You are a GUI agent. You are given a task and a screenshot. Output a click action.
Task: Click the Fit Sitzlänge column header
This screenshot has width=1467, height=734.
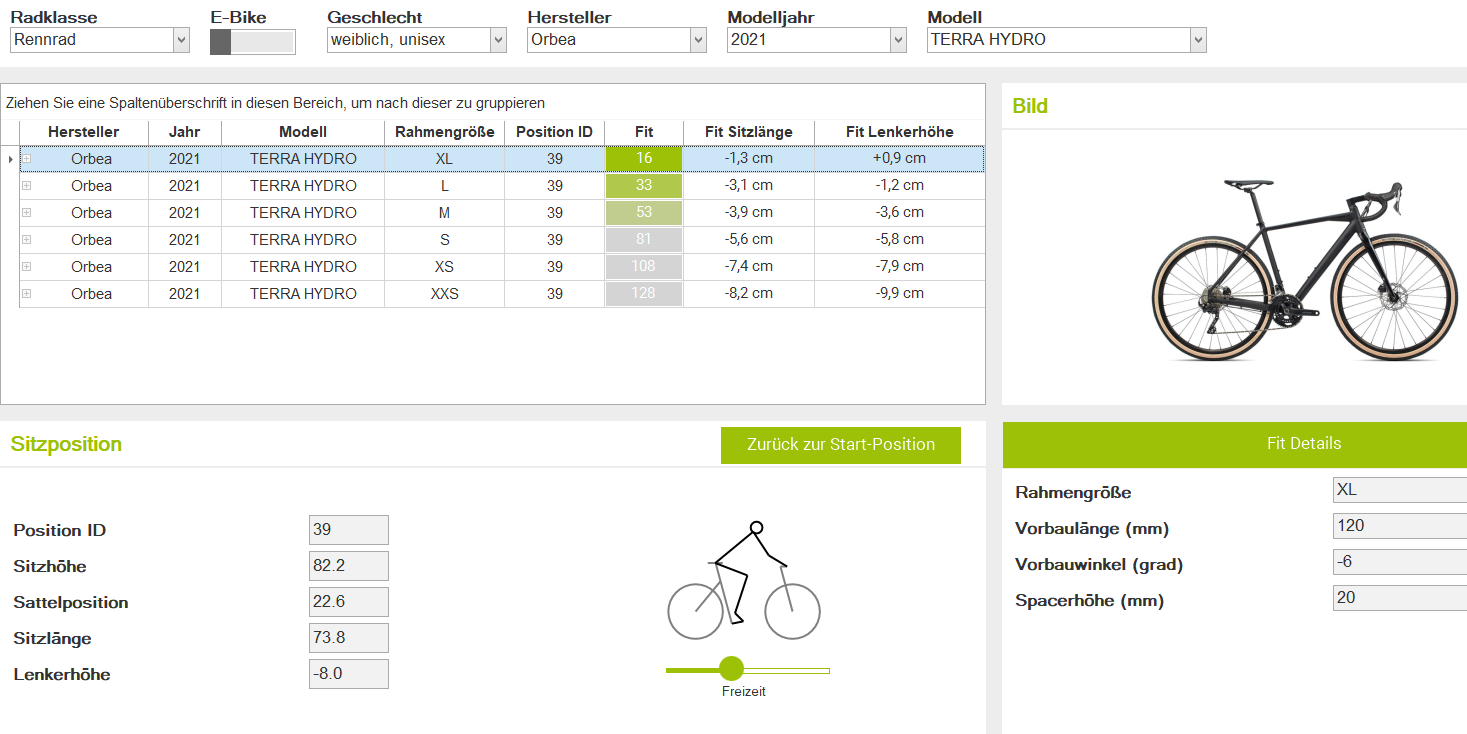coord(748,132)
